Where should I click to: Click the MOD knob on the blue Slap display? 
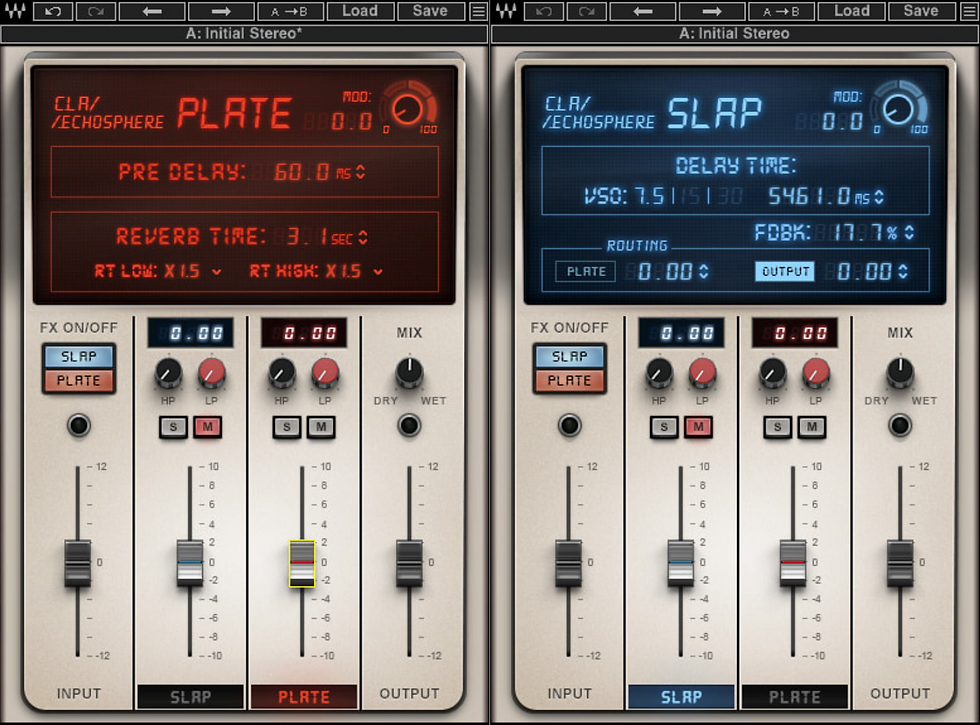[898, 109]
